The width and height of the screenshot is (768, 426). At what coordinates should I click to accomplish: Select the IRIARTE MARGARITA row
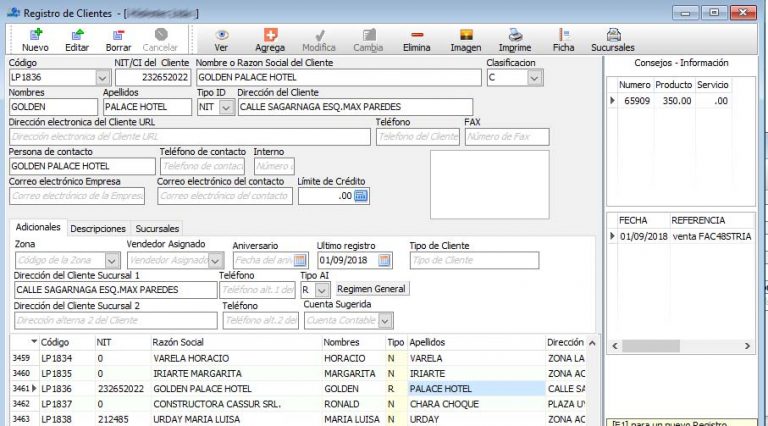(x=298, y=374)
